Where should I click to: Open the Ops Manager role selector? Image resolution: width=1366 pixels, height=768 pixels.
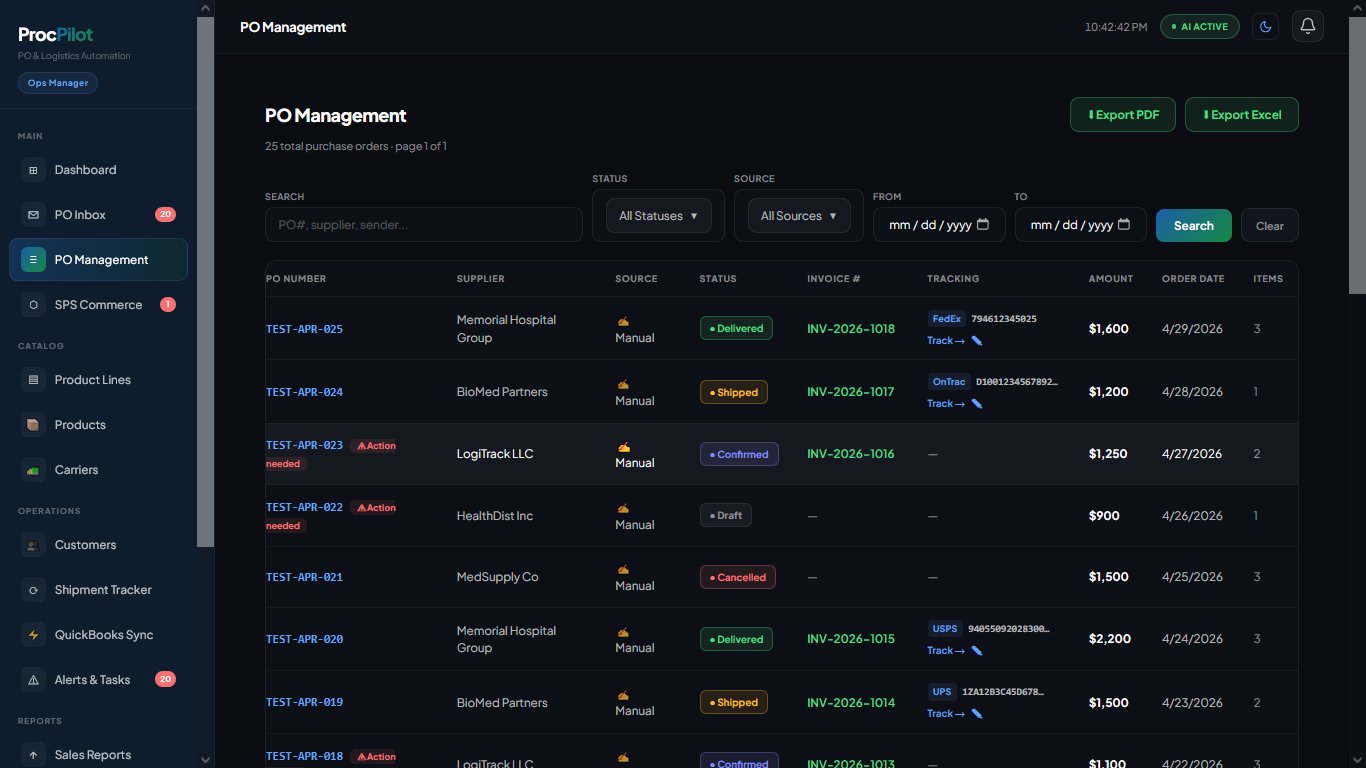click(57, 83)
